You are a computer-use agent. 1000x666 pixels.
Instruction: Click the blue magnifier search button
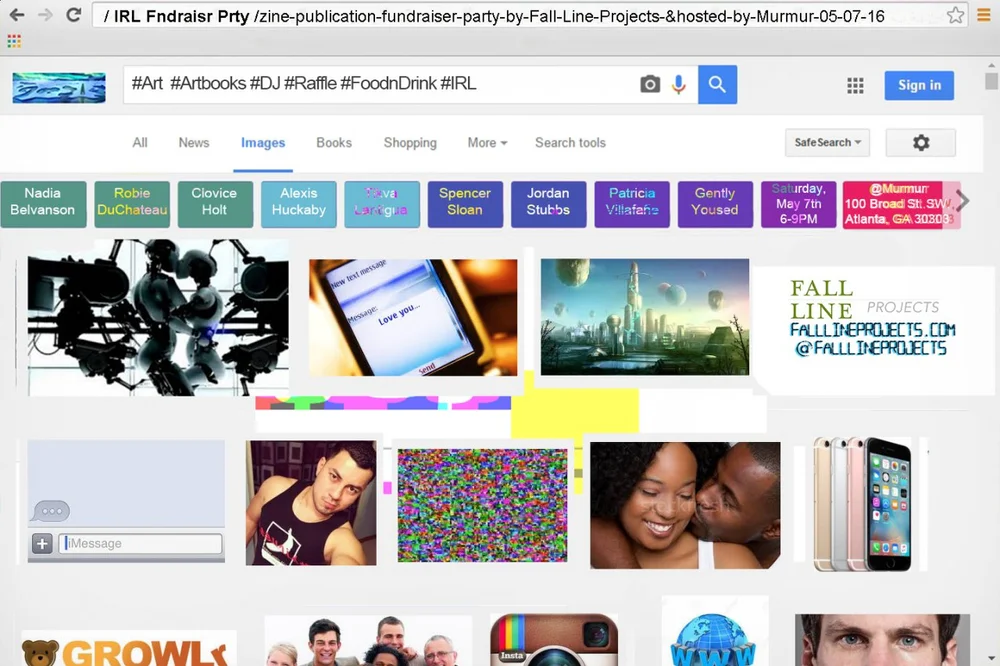tap(717, 84)
